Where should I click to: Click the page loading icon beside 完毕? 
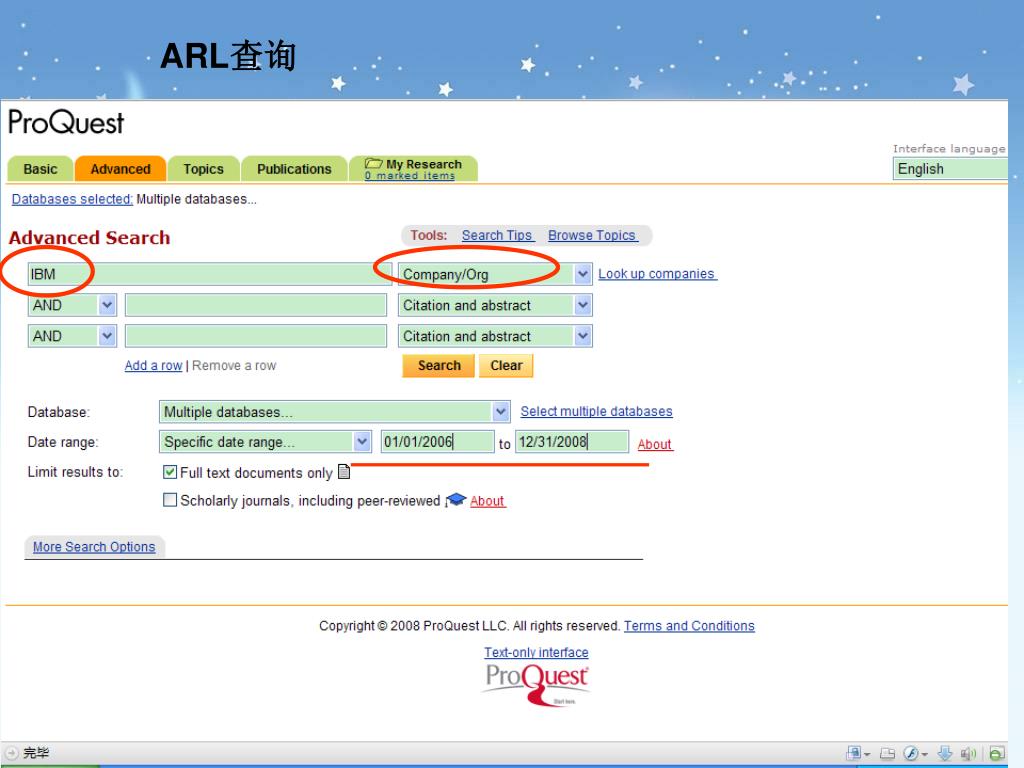(x=12, y=752)
